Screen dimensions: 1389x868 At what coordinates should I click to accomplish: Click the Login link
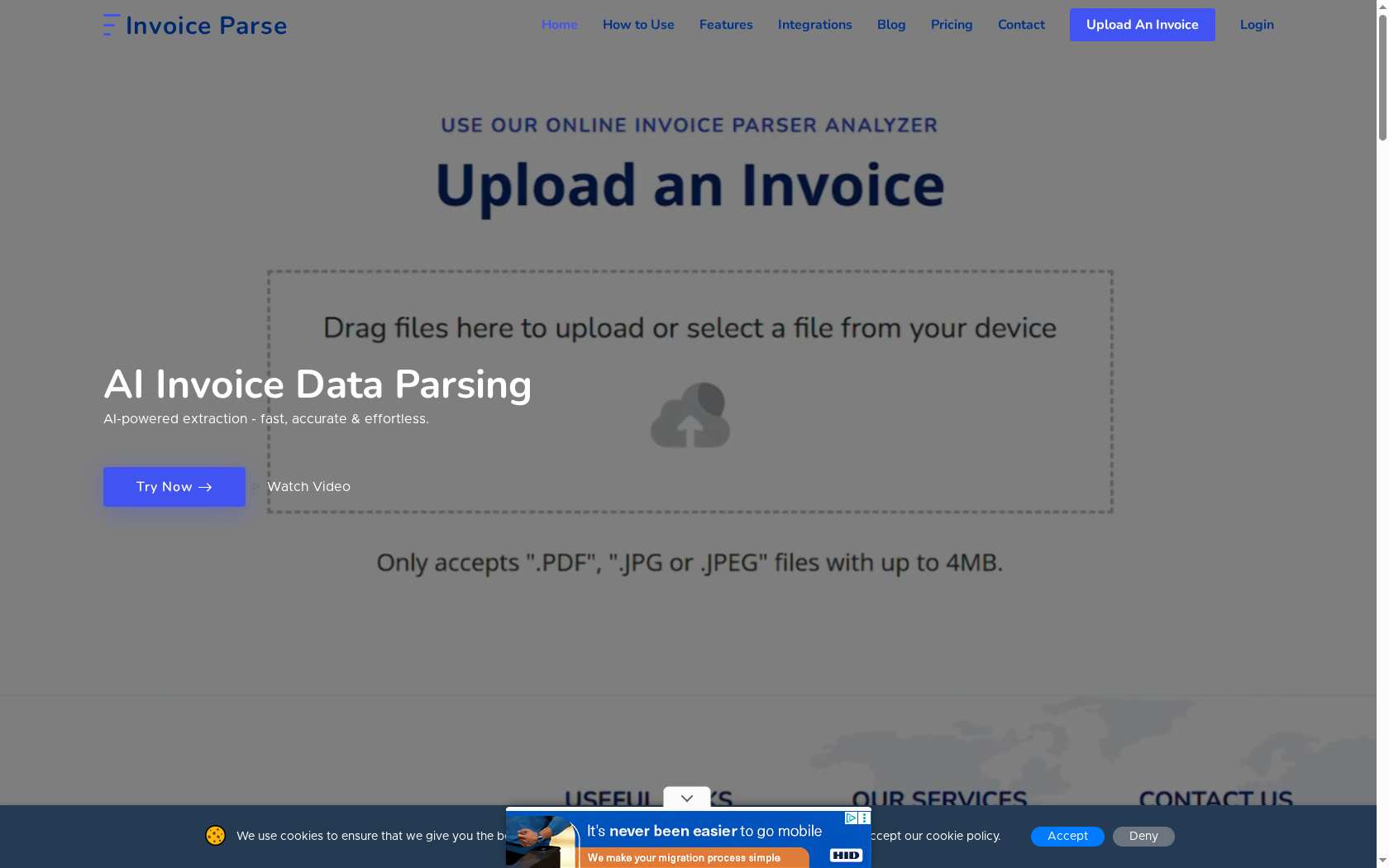coord(1256,25)
